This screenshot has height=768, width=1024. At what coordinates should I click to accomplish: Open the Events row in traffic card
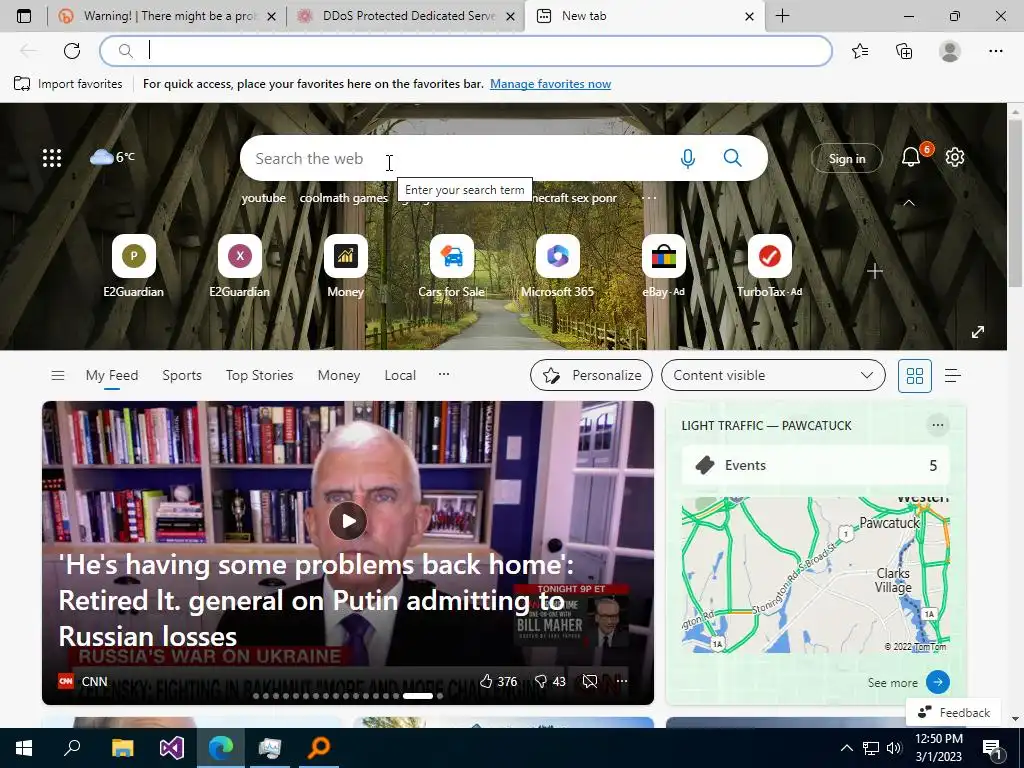point(816,466)
